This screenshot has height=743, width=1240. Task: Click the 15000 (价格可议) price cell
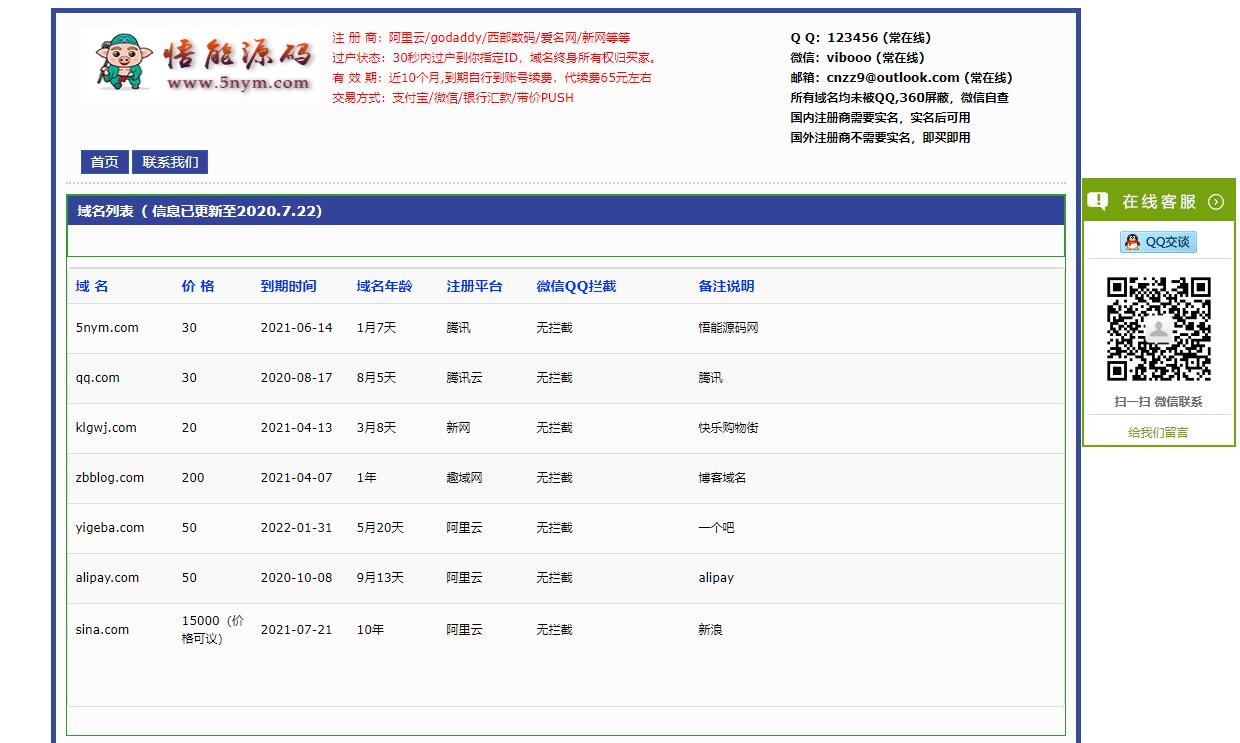coord(212,630)
